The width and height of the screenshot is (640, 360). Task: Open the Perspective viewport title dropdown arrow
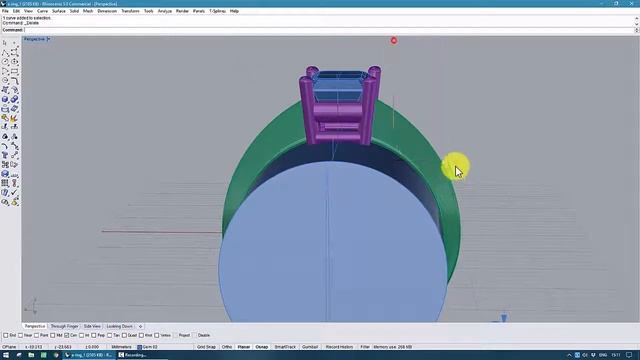pos(48,39)
